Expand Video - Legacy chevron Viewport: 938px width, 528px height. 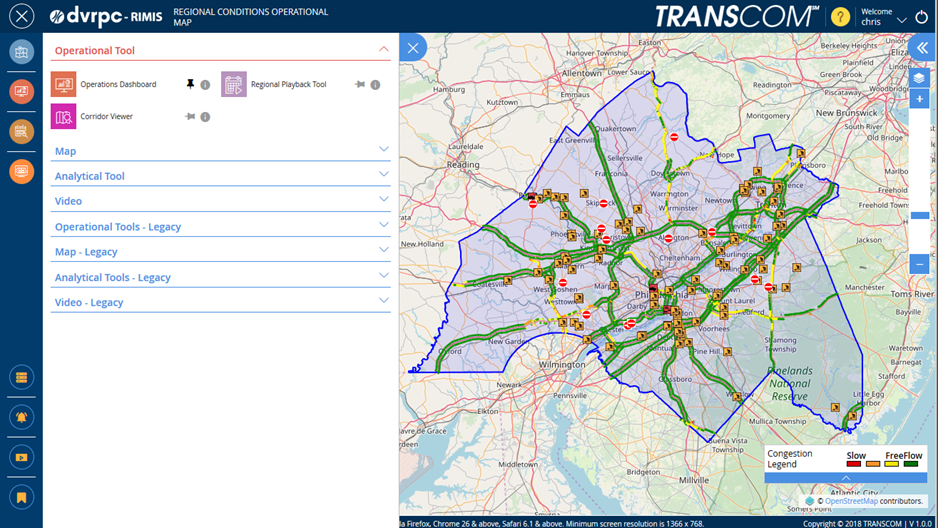(x=384, y=301)
